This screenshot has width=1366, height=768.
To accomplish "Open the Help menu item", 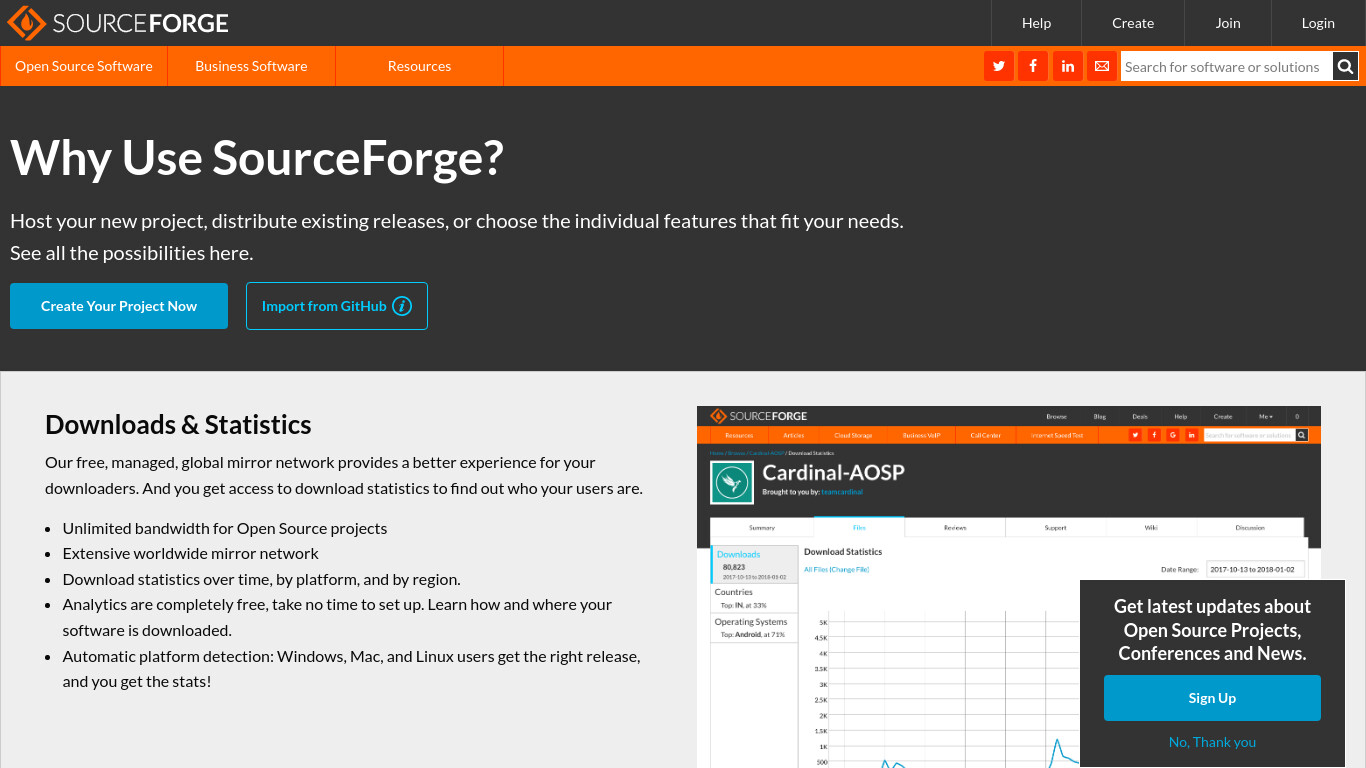I will click(x=1036, y=23).
